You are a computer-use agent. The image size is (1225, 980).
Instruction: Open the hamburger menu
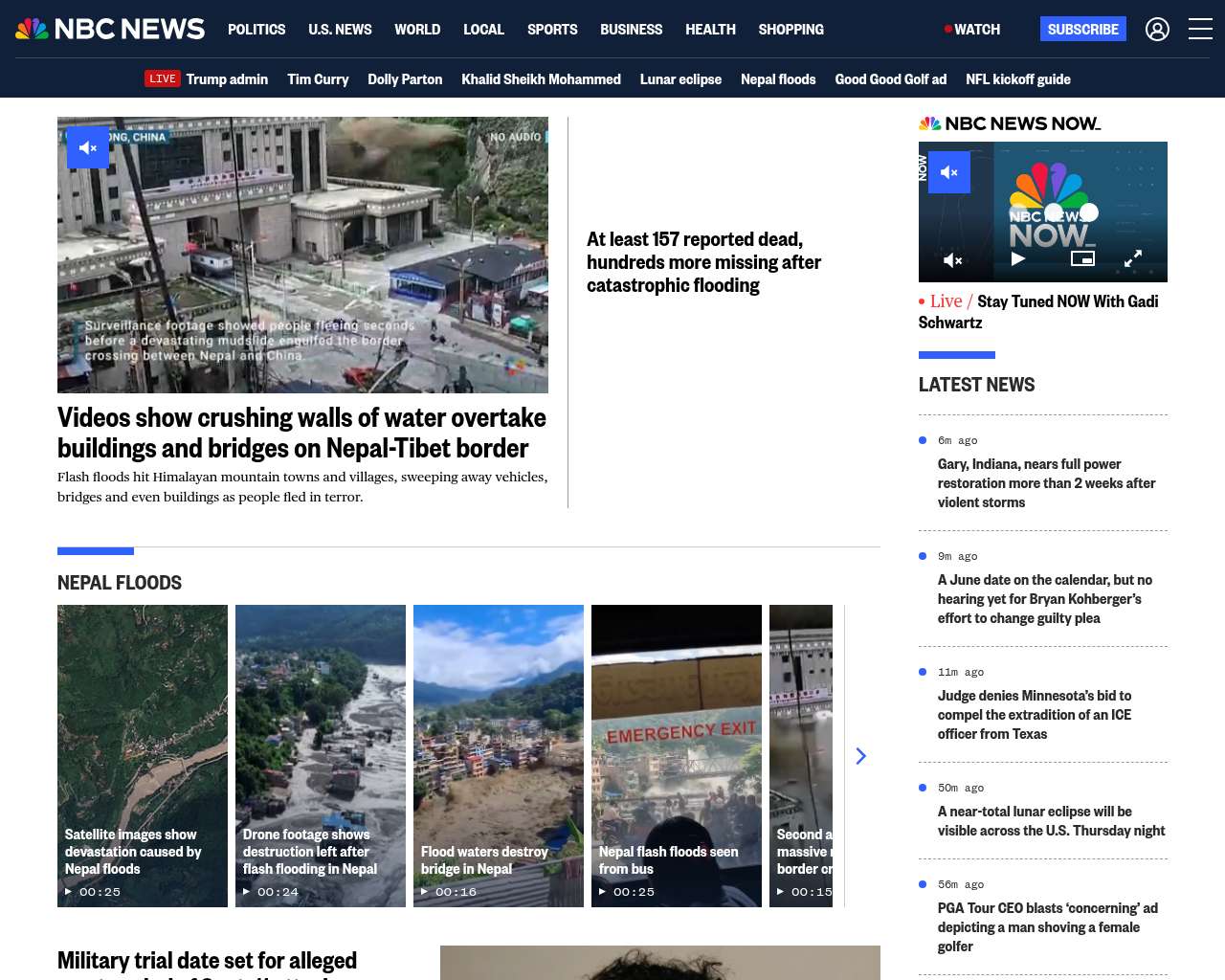[x=1200, y=30]
